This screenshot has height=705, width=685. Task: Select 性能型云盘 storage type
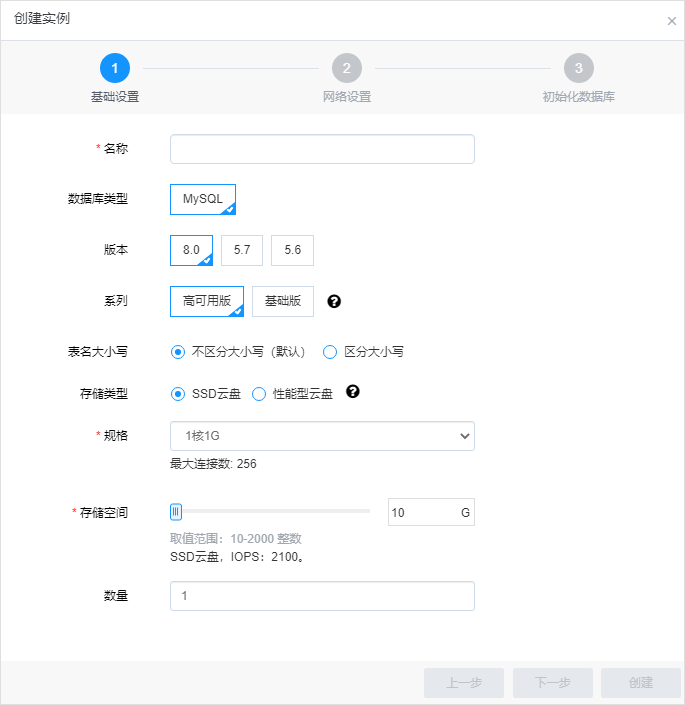point(259,394)
